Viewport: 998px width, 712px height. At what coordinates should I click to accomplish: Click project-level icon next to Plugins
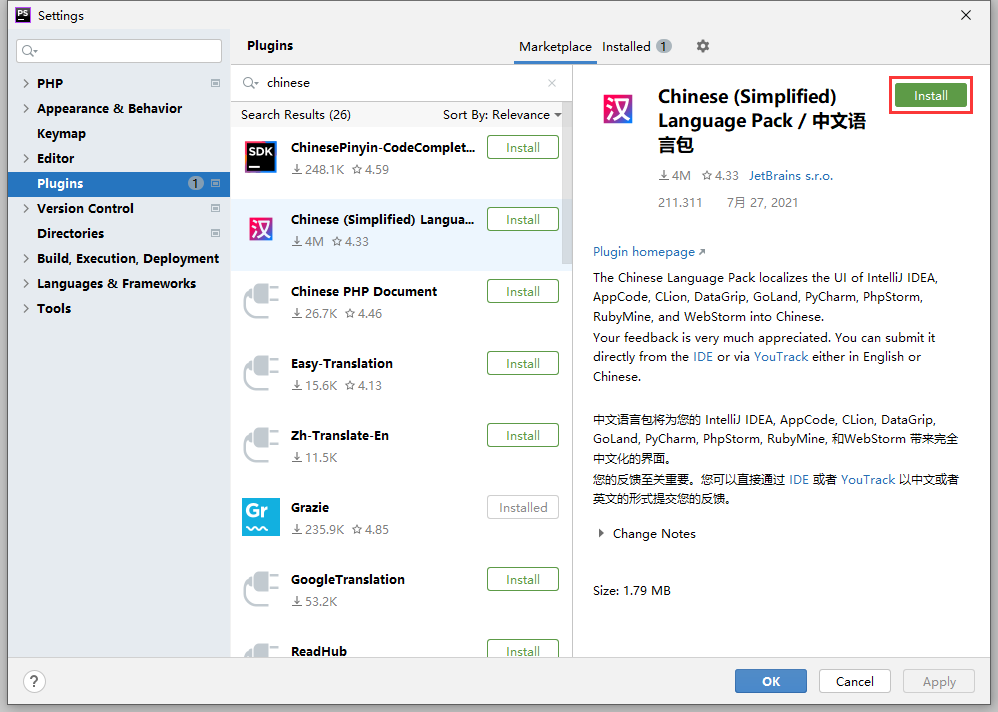tap(215, 183)
